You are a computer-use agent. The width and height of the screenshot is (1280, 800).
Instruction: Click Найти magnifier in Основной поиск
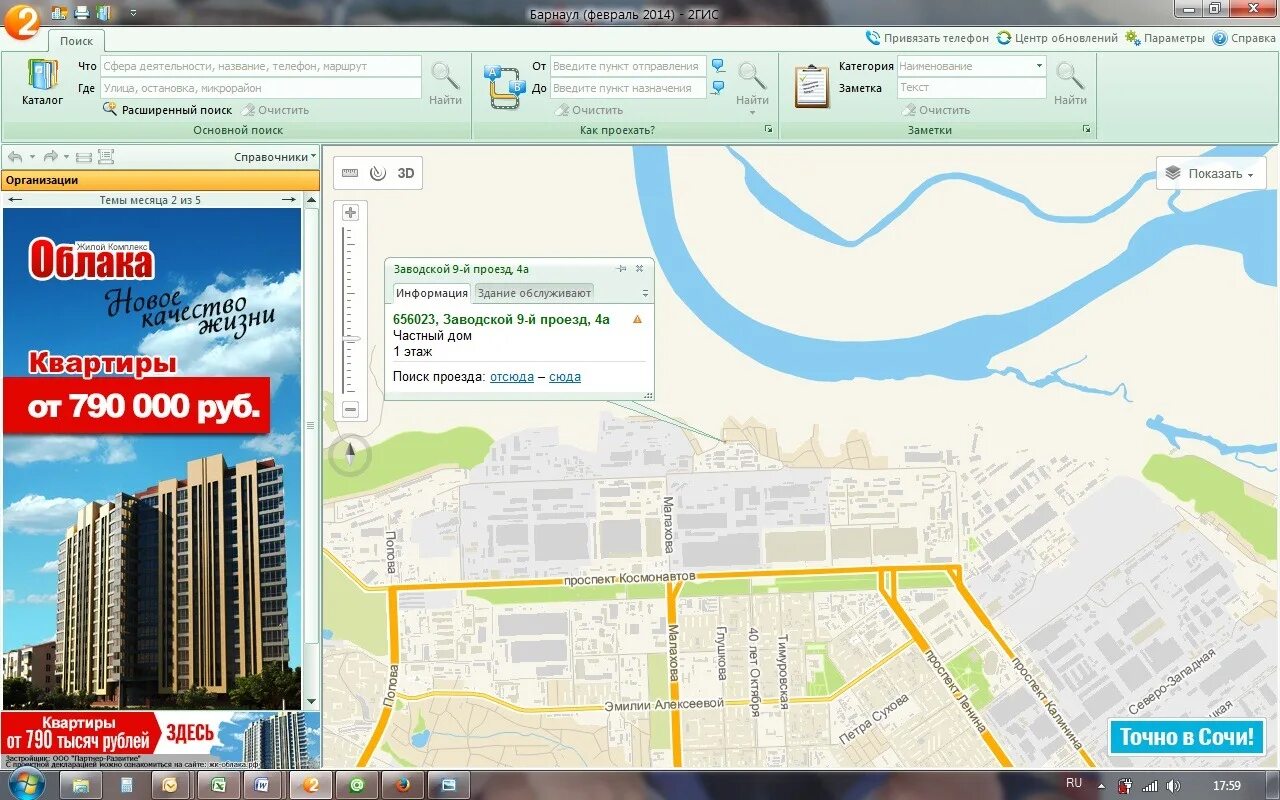point(445,83)
